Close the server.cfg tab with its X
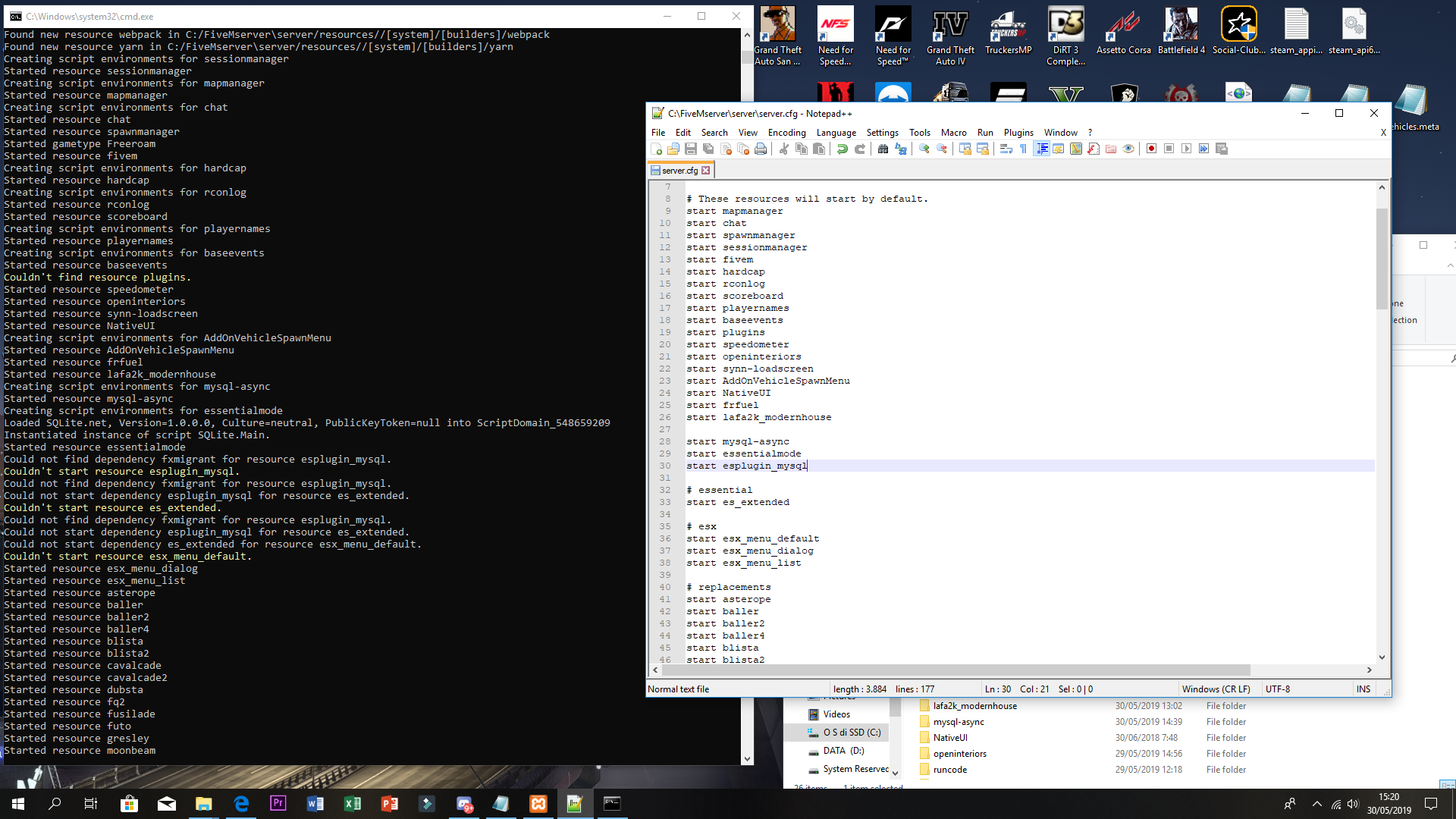 pyautogui.click(x=706, y=171)
